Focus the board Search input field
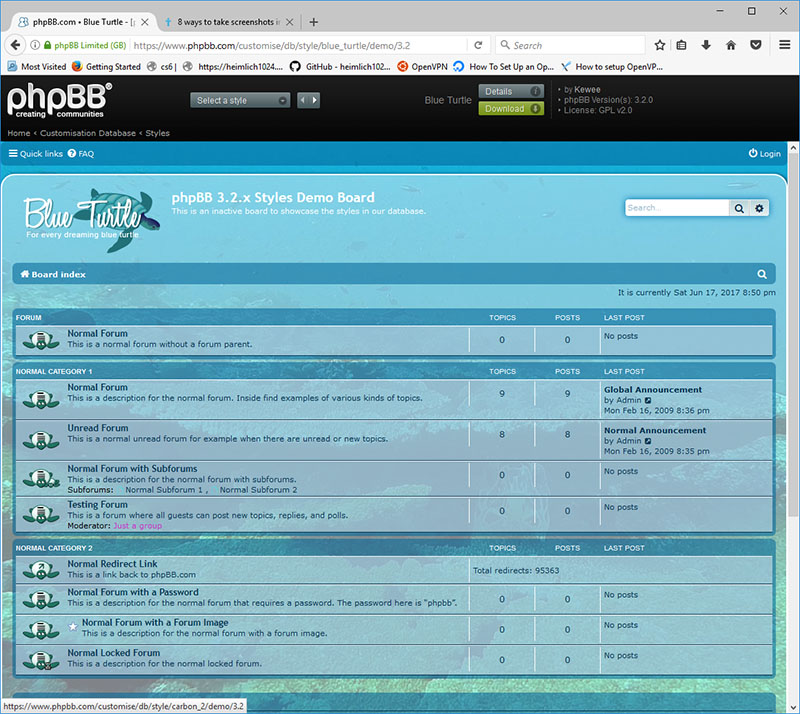Screen dimensions: 800x714 677,208
